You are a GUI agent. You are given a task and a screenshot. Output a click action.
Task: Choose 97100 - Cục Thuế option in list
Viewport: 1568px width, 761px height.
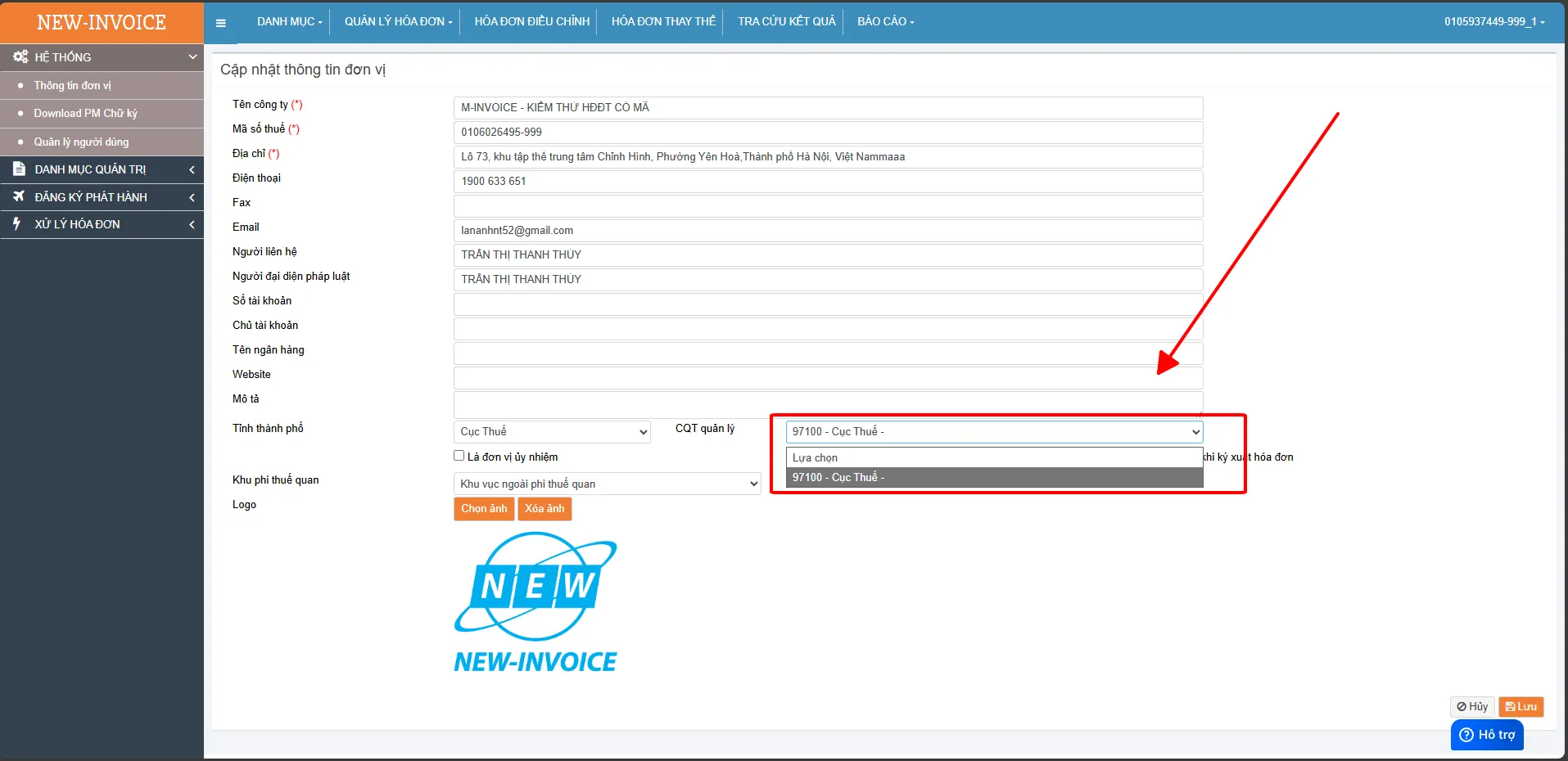tap(994, 477)
